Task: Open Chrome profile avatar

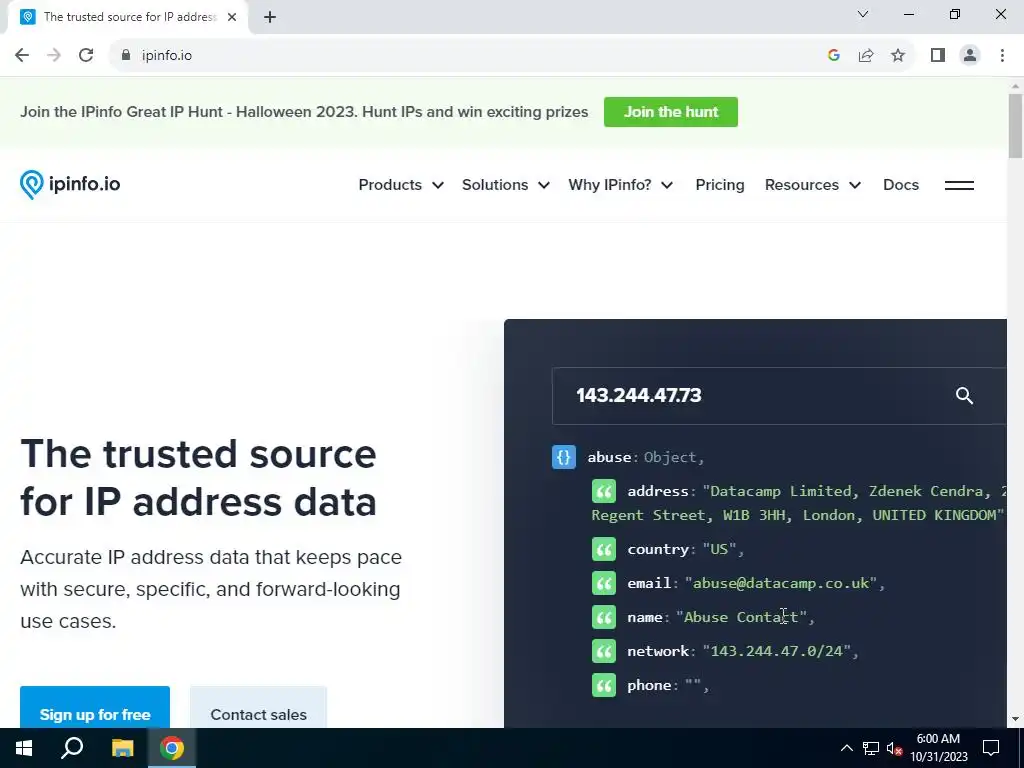Action: (970, 56)
